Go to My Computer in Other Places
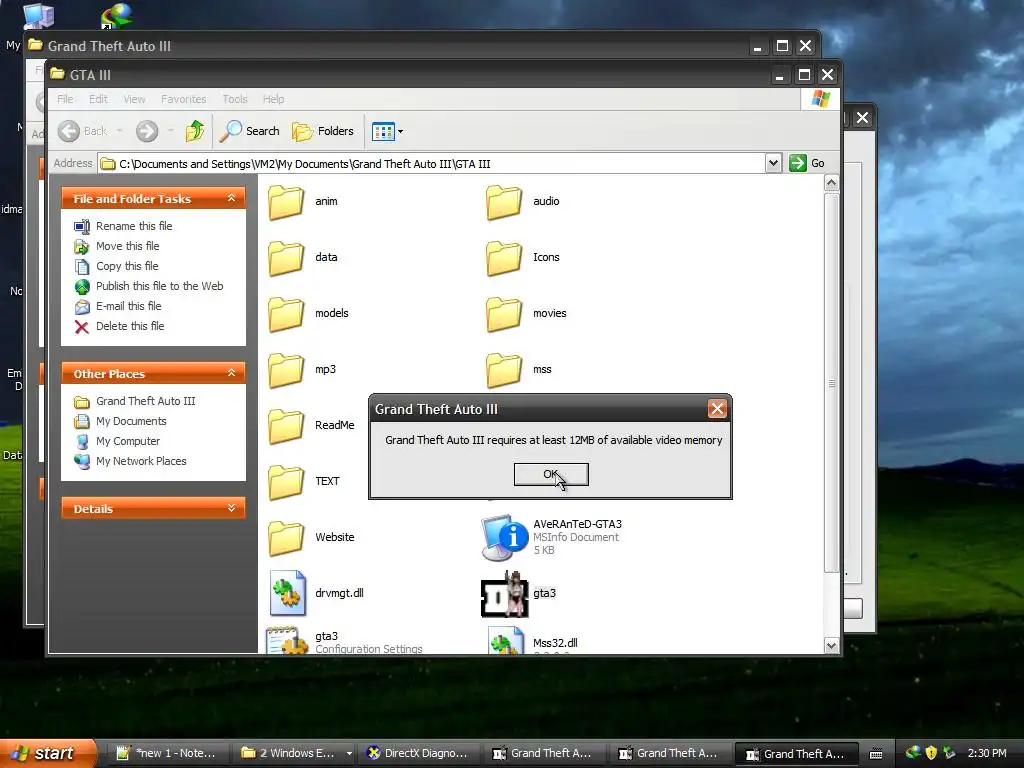 tap(127, 441)
